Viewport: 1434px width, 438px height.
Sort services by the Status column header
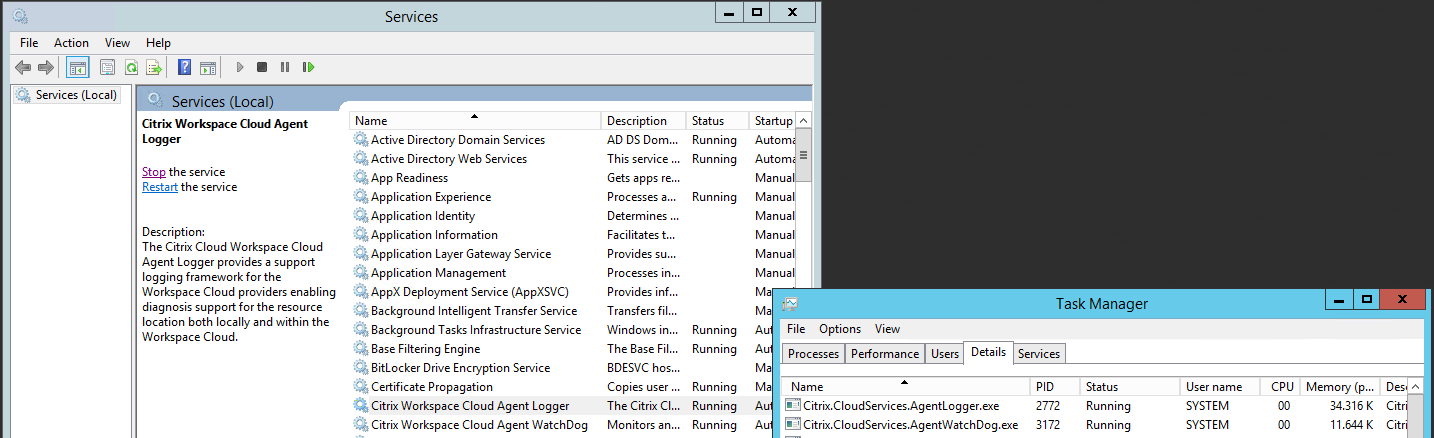pyautogui.click(x=718, y=121)
